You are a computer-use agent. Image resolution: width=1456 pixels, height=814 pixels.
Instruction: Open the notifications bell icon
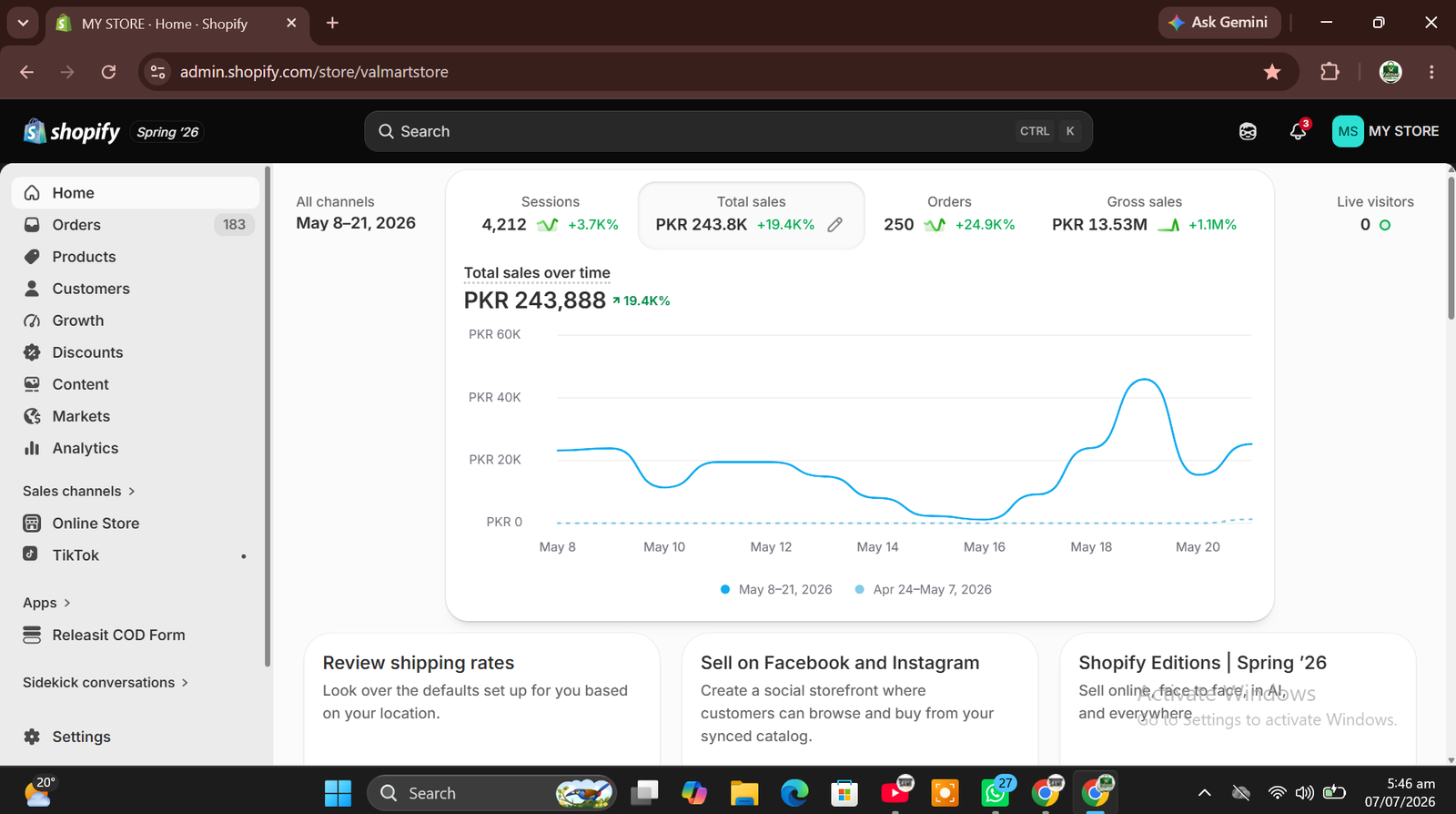click(x=1298, y=131)
